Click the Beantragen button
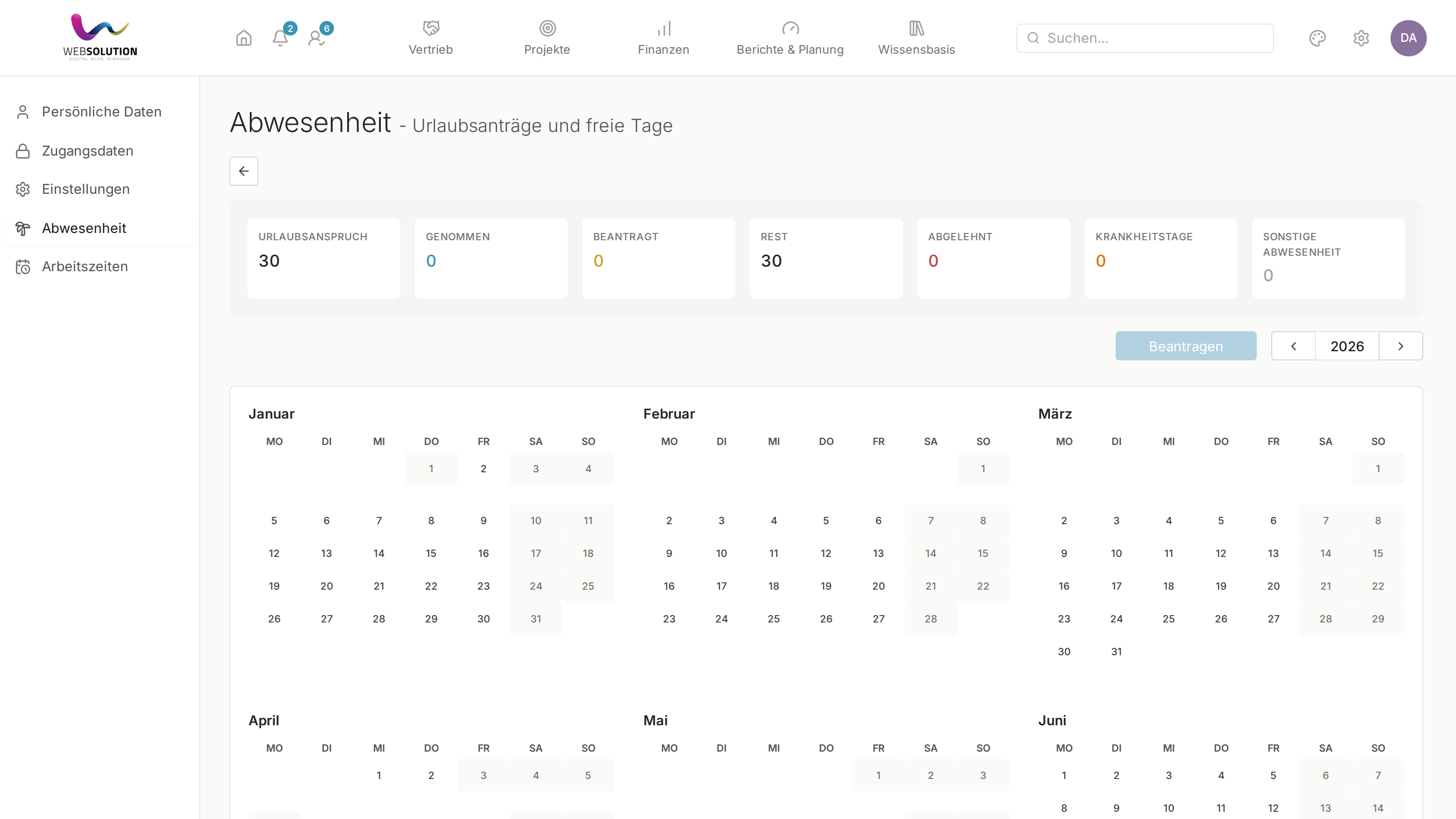Image resolution: width=1456 pixels, height=819 pixels. click(1186, 346)
